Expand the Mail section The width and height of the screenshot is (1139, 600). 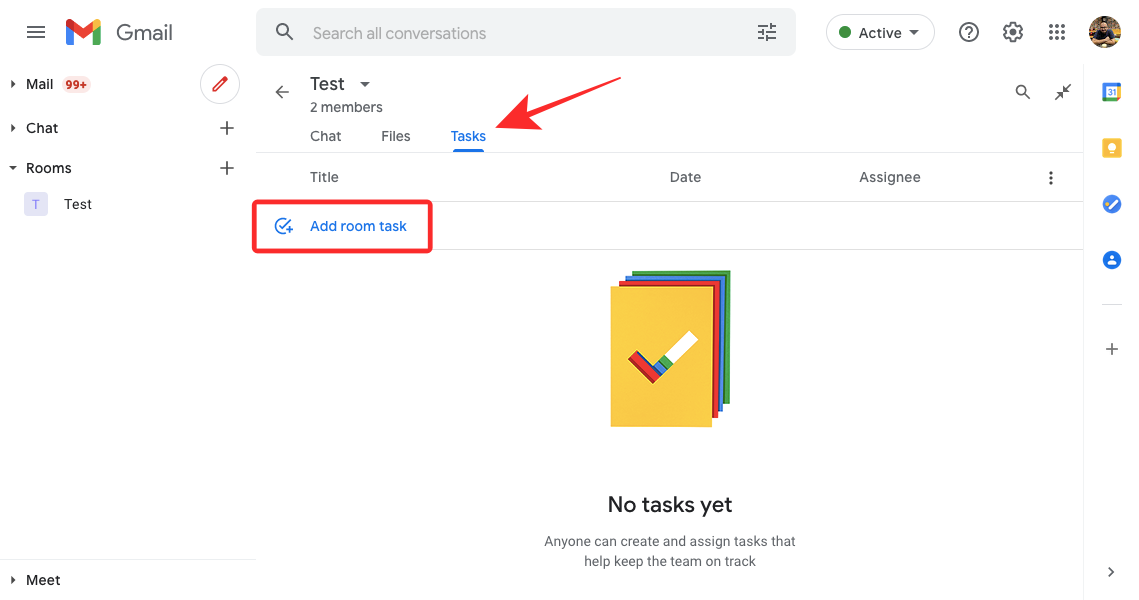(13, 84)
